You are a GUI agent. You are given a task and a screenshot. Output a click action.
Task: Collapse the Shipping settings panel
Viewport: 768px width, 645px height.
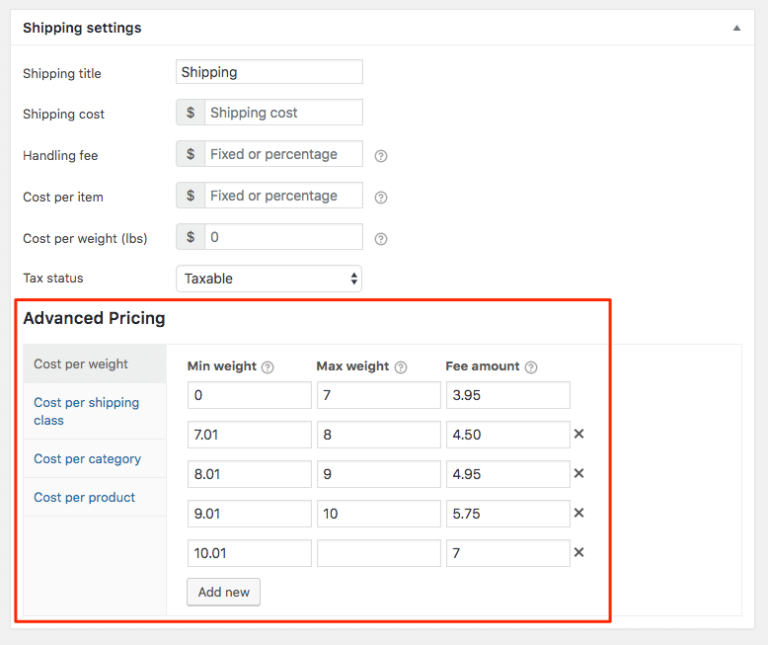coord(737,28)
